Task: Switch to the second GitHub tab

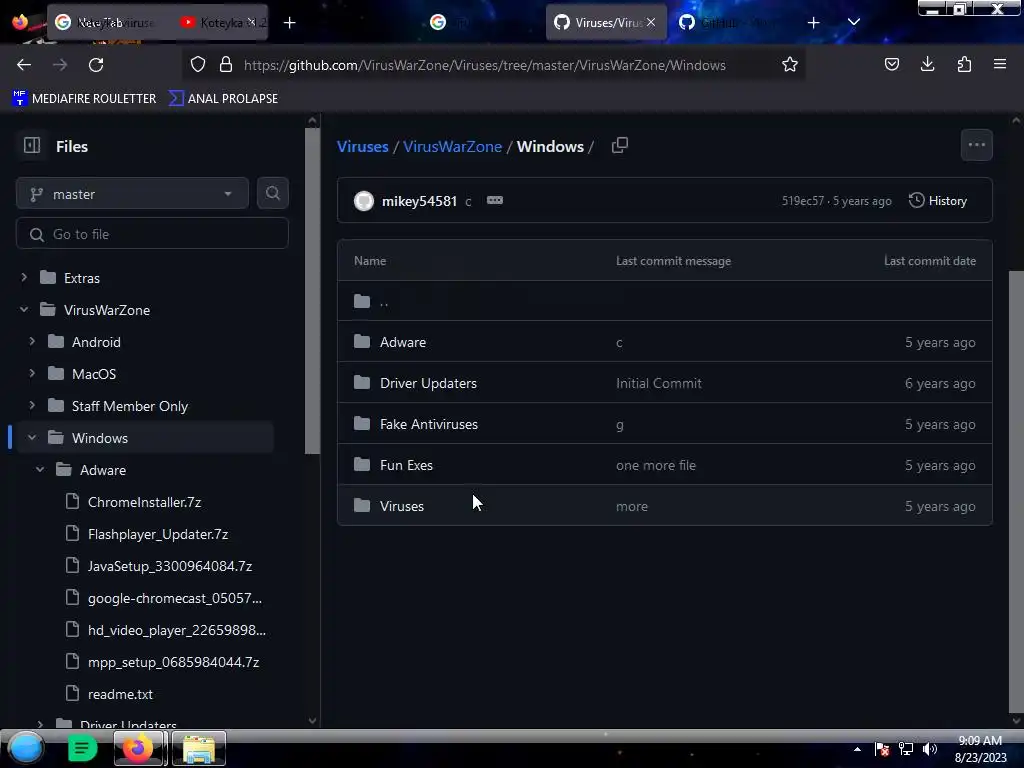Action: [x=728, y=22]
